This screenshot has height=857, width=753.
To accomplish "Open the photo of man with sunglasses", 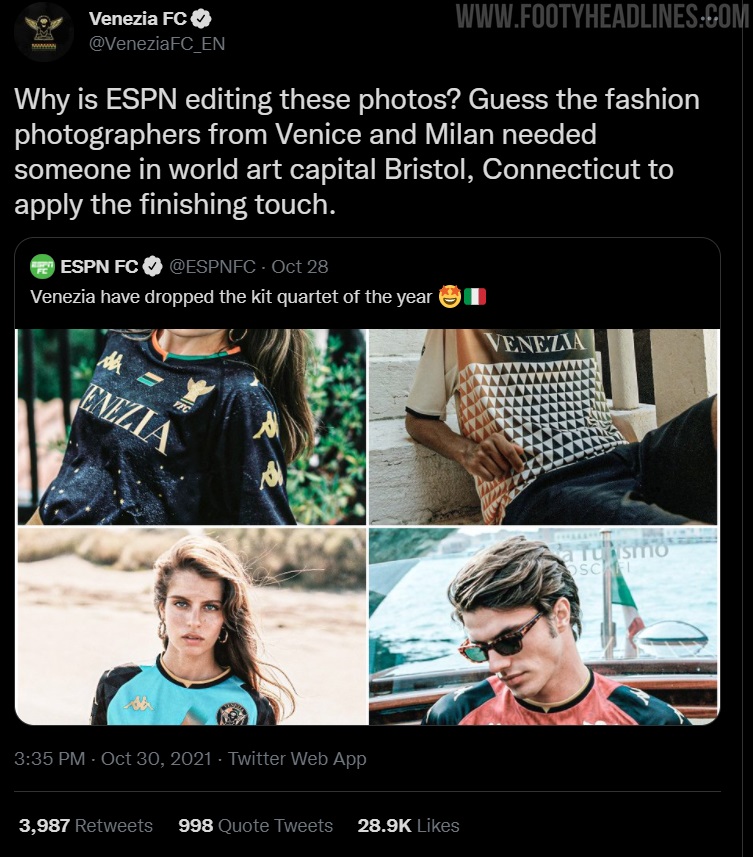I will pos(544,626).
